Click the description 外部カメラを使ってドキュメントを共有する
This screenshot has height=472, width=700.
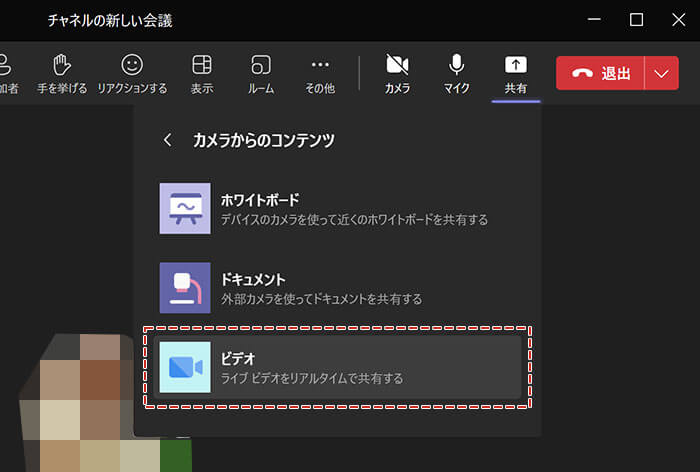coord(321,299)
